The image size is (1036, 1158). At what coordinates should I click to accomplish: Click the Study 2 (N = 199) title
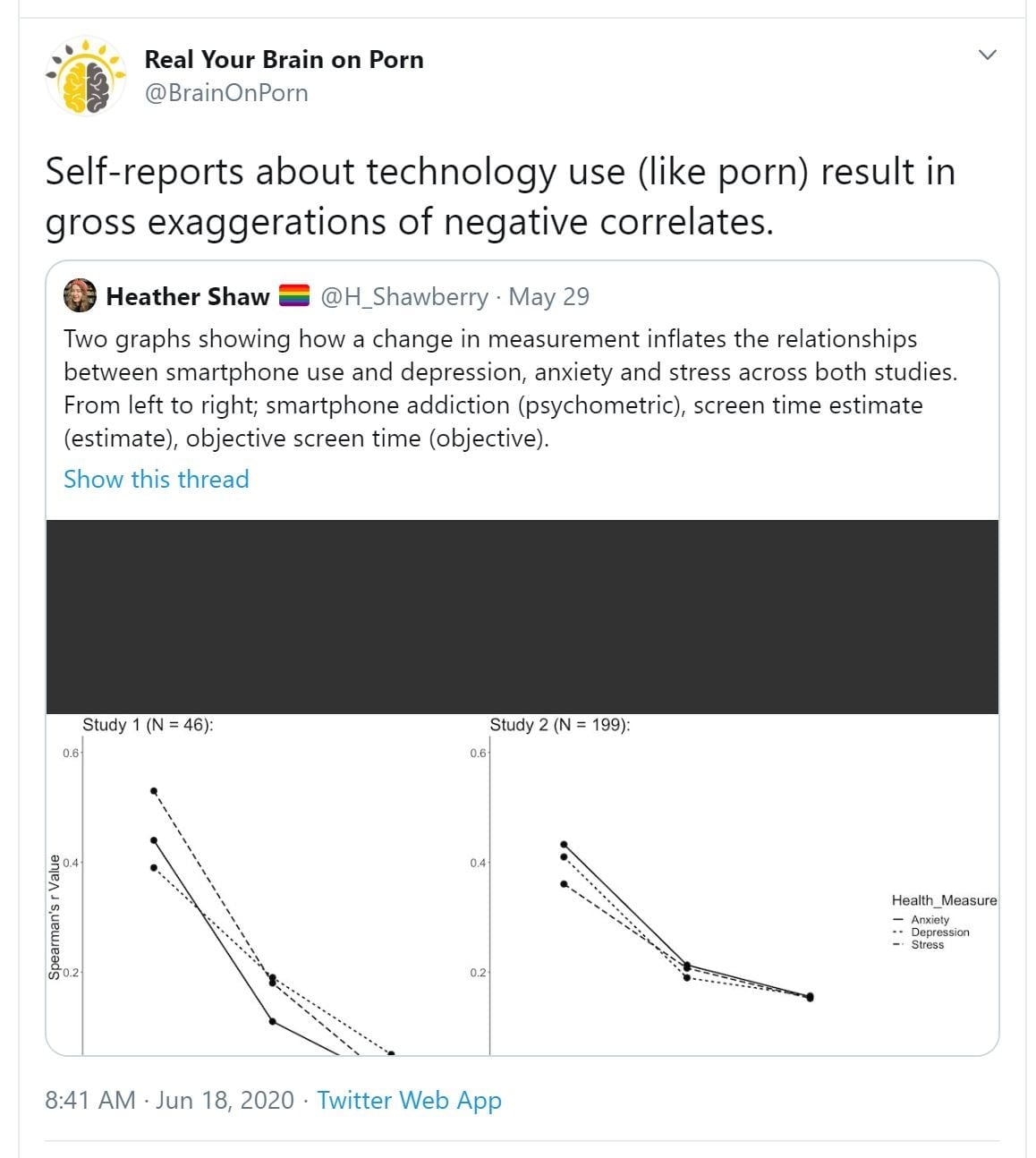tap(559, 725)
